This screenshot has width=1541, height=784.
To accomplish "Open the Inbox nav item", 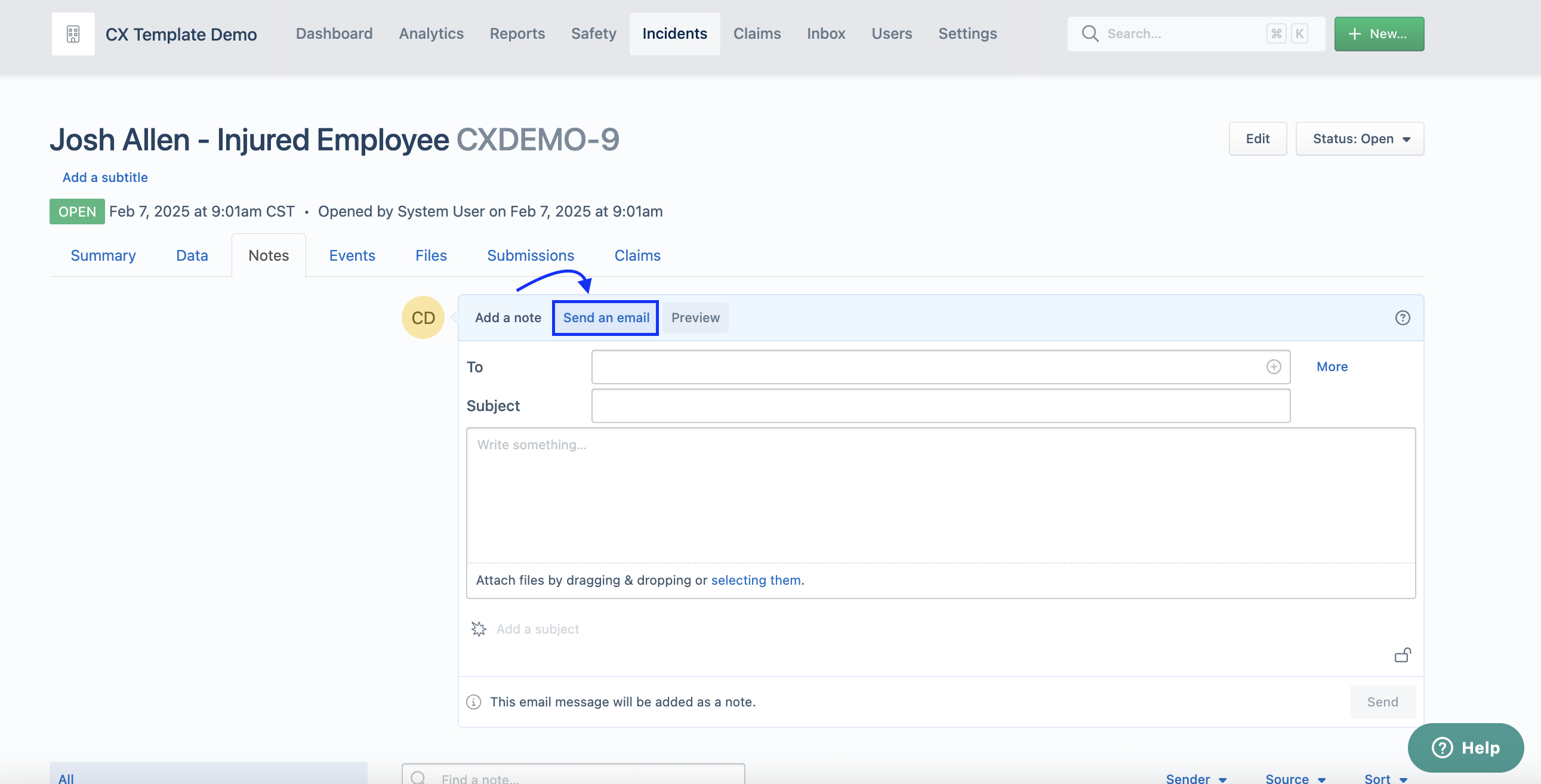I will click(825, 33).
